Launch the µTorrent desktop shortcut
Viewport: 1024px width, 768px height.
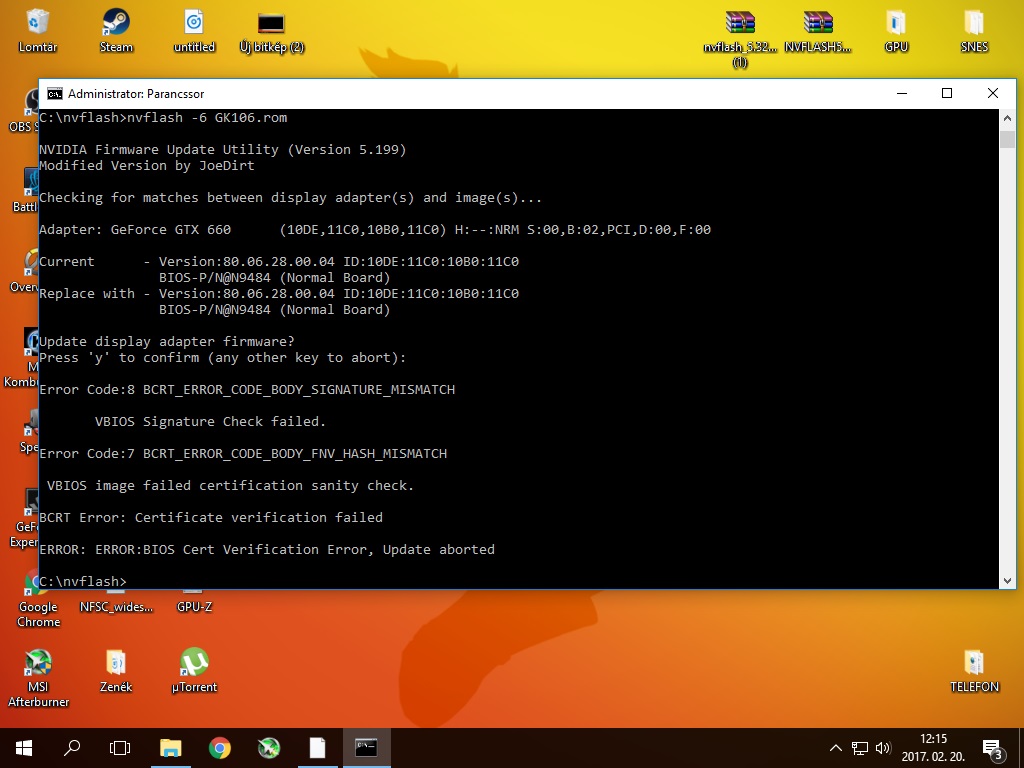pos(194,670)
